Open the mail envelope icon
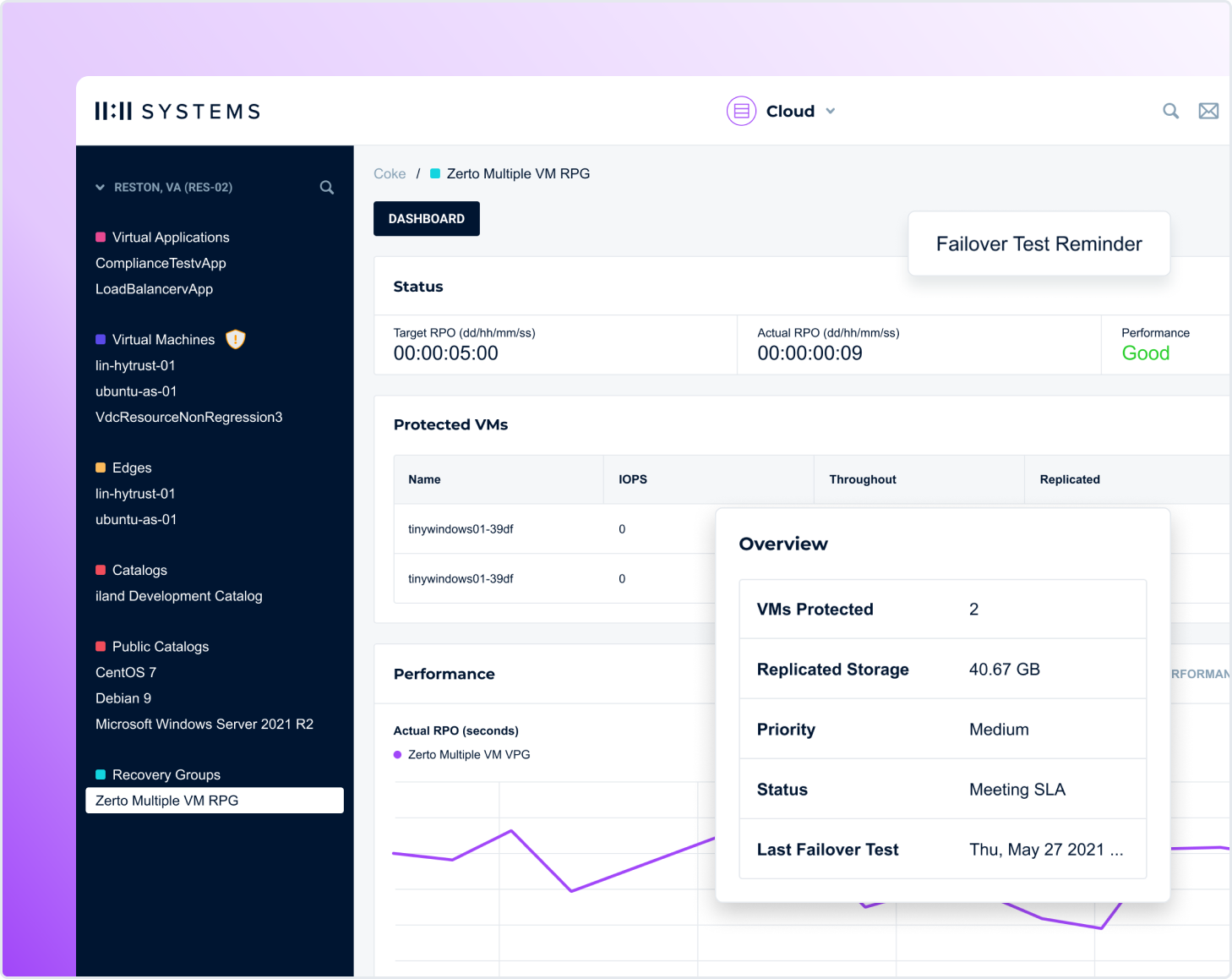The width and height of the screenshot is (1232, 979). coord(1208,111)
